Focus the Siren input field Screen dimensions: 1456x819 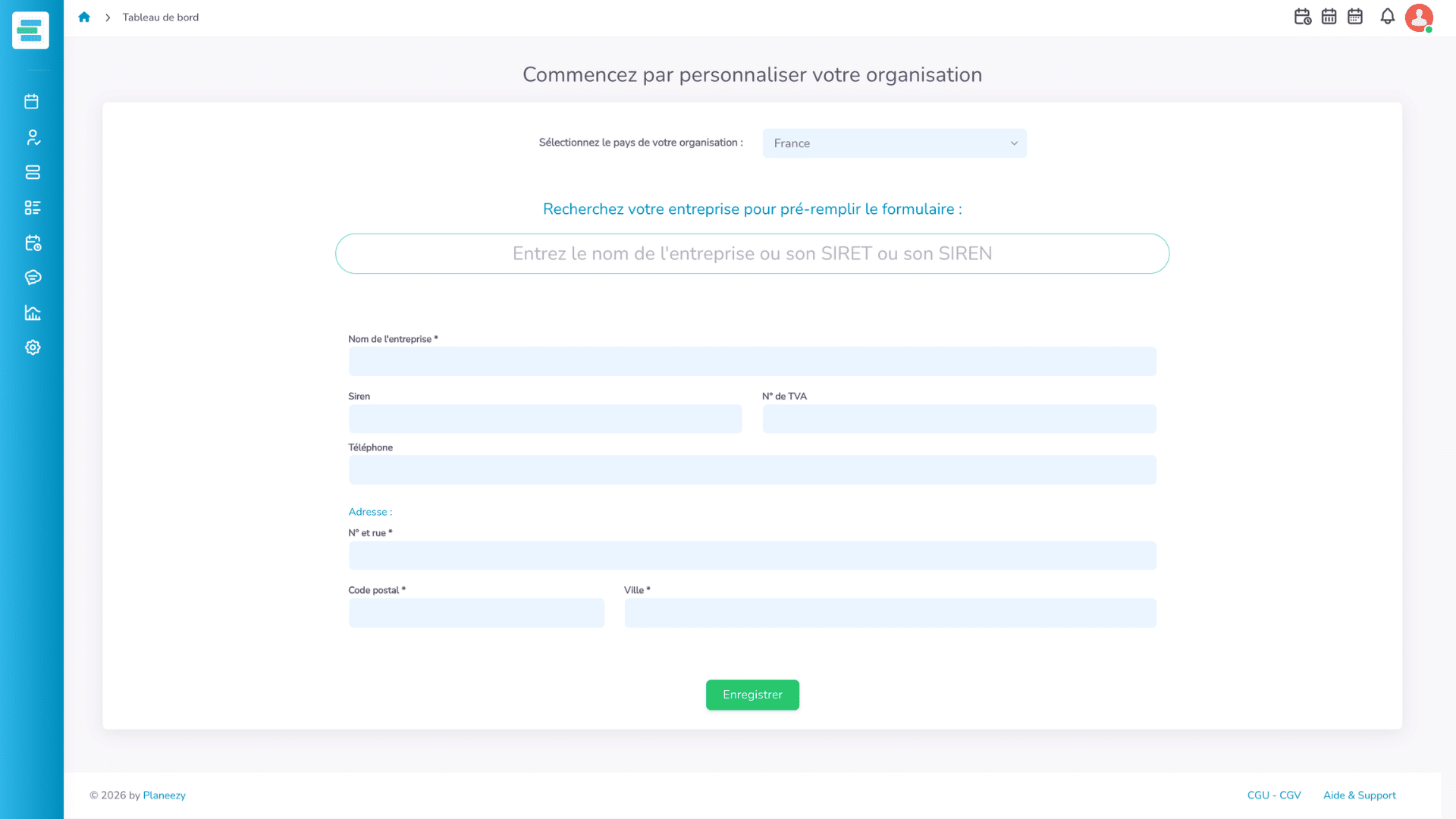point(545,419)
